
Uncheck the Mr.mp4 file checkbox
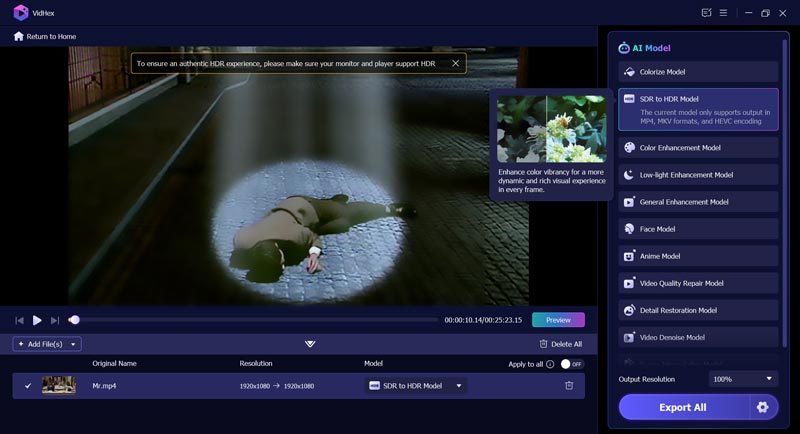pyautogui.click(x=28, y=386)
